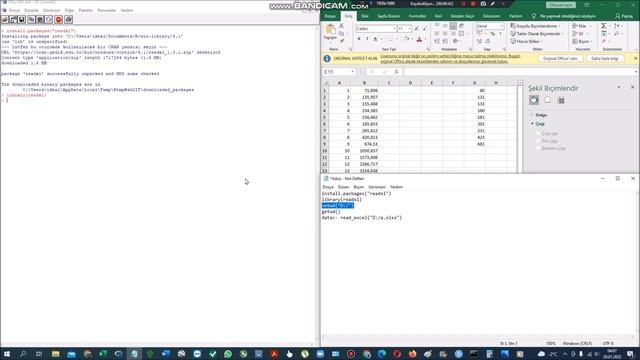This screenshot has width=640, height=360.
Task: Open the Excel font size dropdown
Action: tap(409, 29)
